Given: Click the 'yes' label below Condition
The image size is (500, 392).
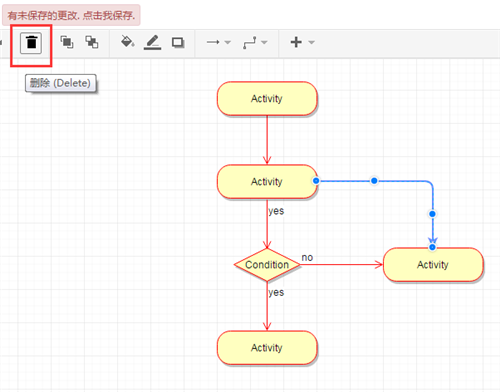Looking at the screenshot, I should point(276,292).
